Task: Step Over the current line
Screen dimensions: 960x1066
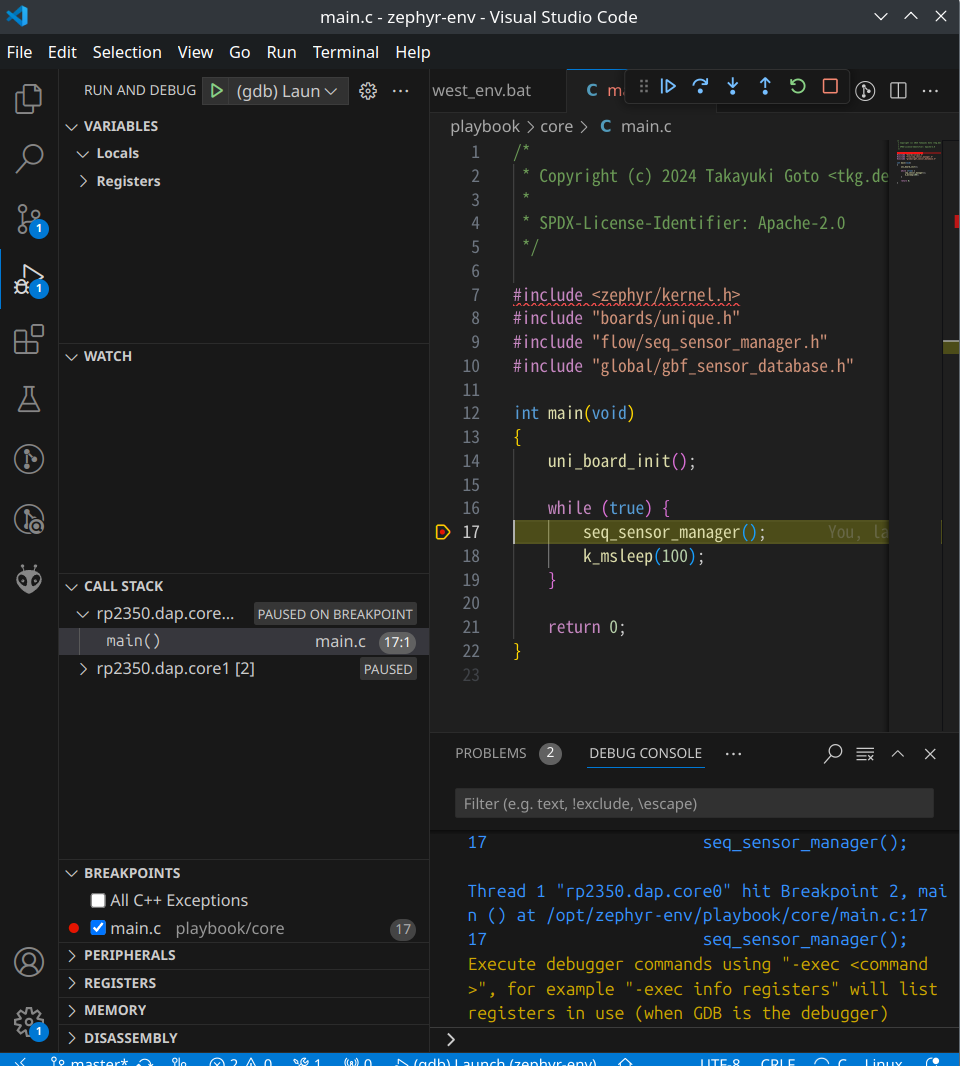Action: (700, 87)
